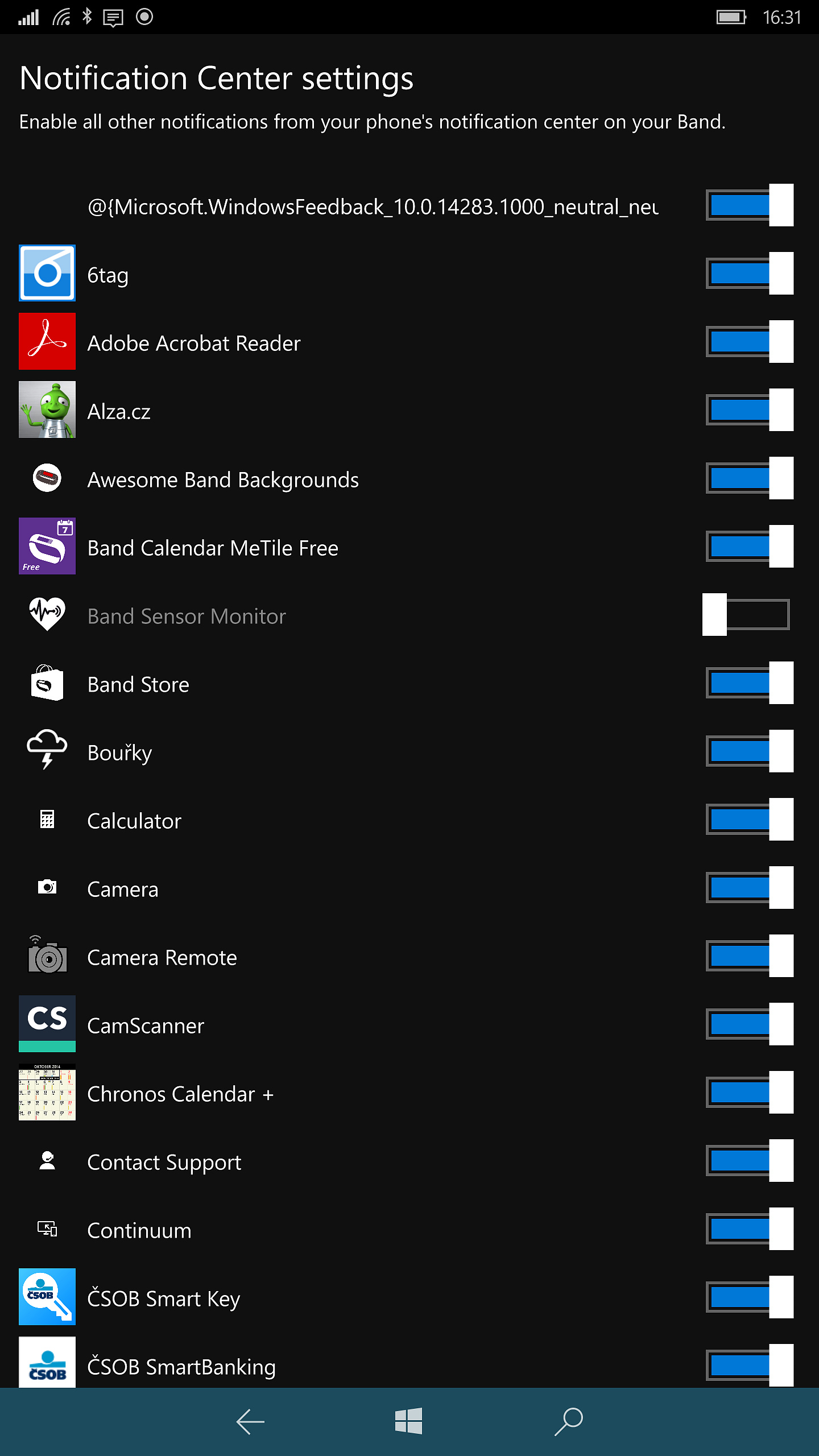Switch off the Bouřky notification toggle
The image size is (819, 1456).
point(750,751)
